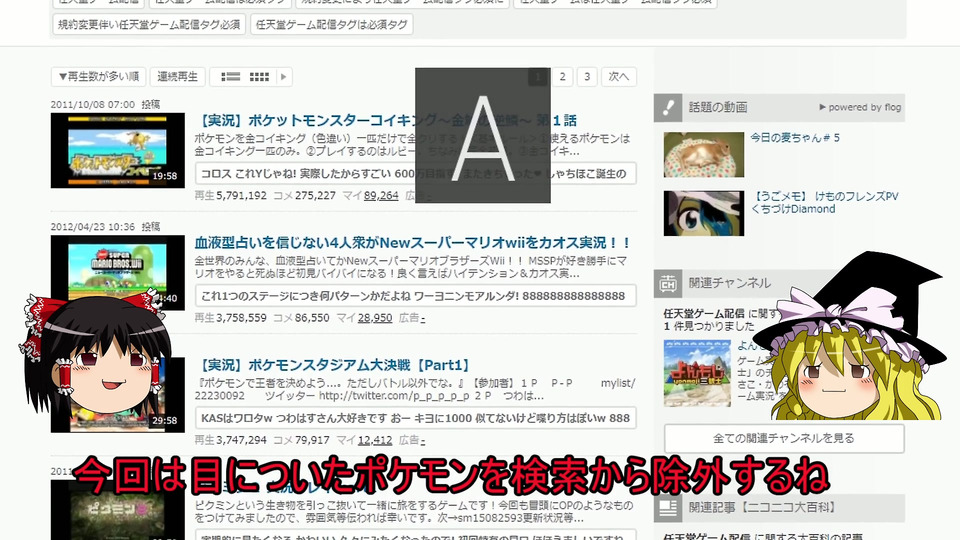Image resolution: width=960 pixels, height=540 pixels.
Task: Click the powered by flog link
Action: (860, 107)
